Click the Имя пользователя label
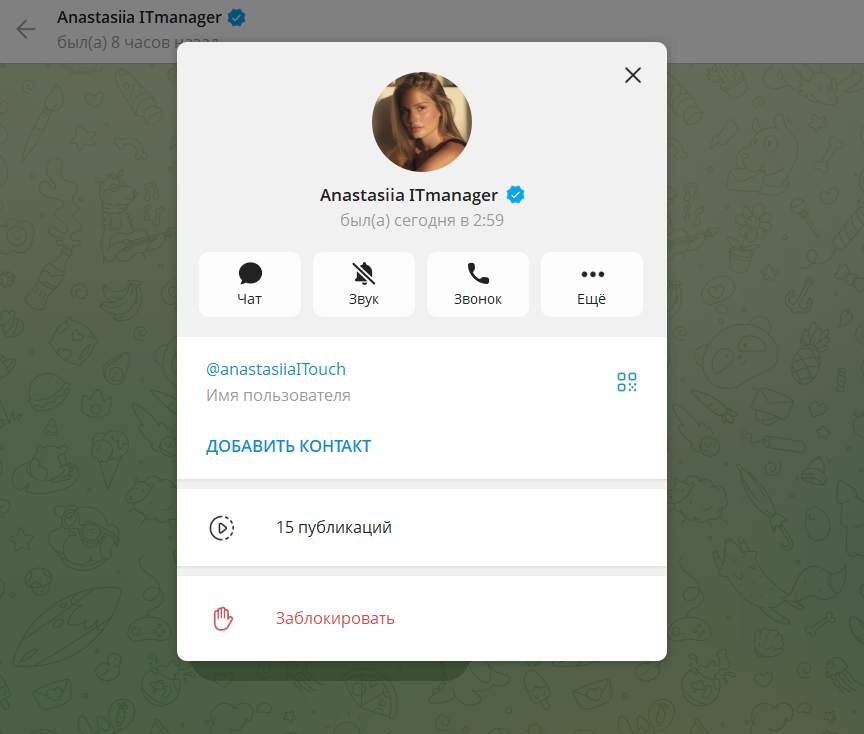 click(x=278, y=395)
